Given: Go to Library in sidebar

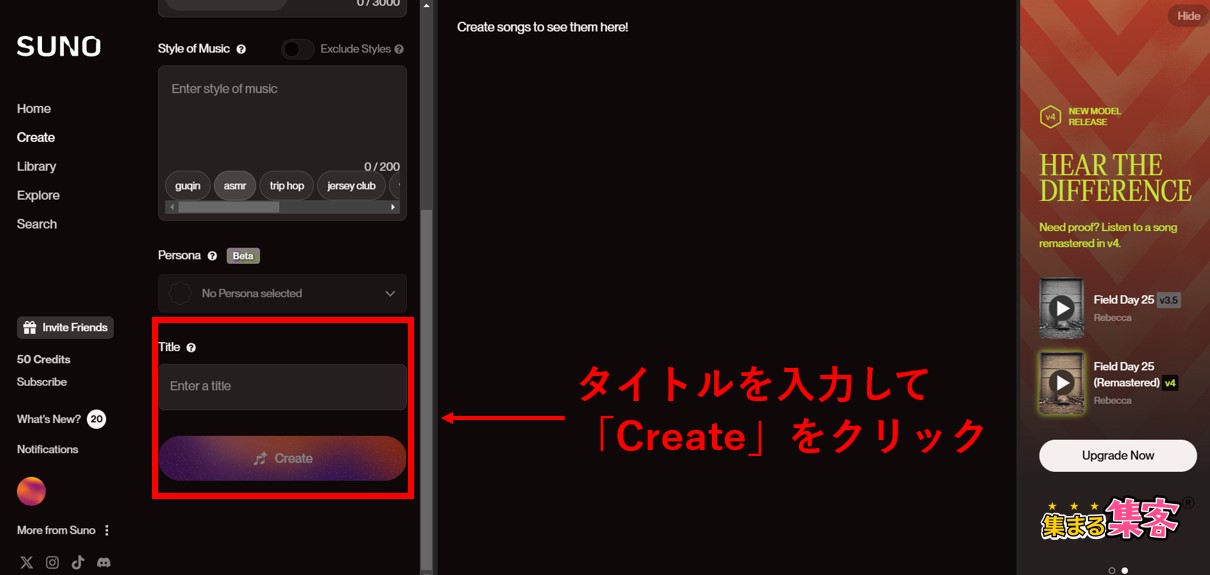Looking at the screenshot, I should coord(36,166).
